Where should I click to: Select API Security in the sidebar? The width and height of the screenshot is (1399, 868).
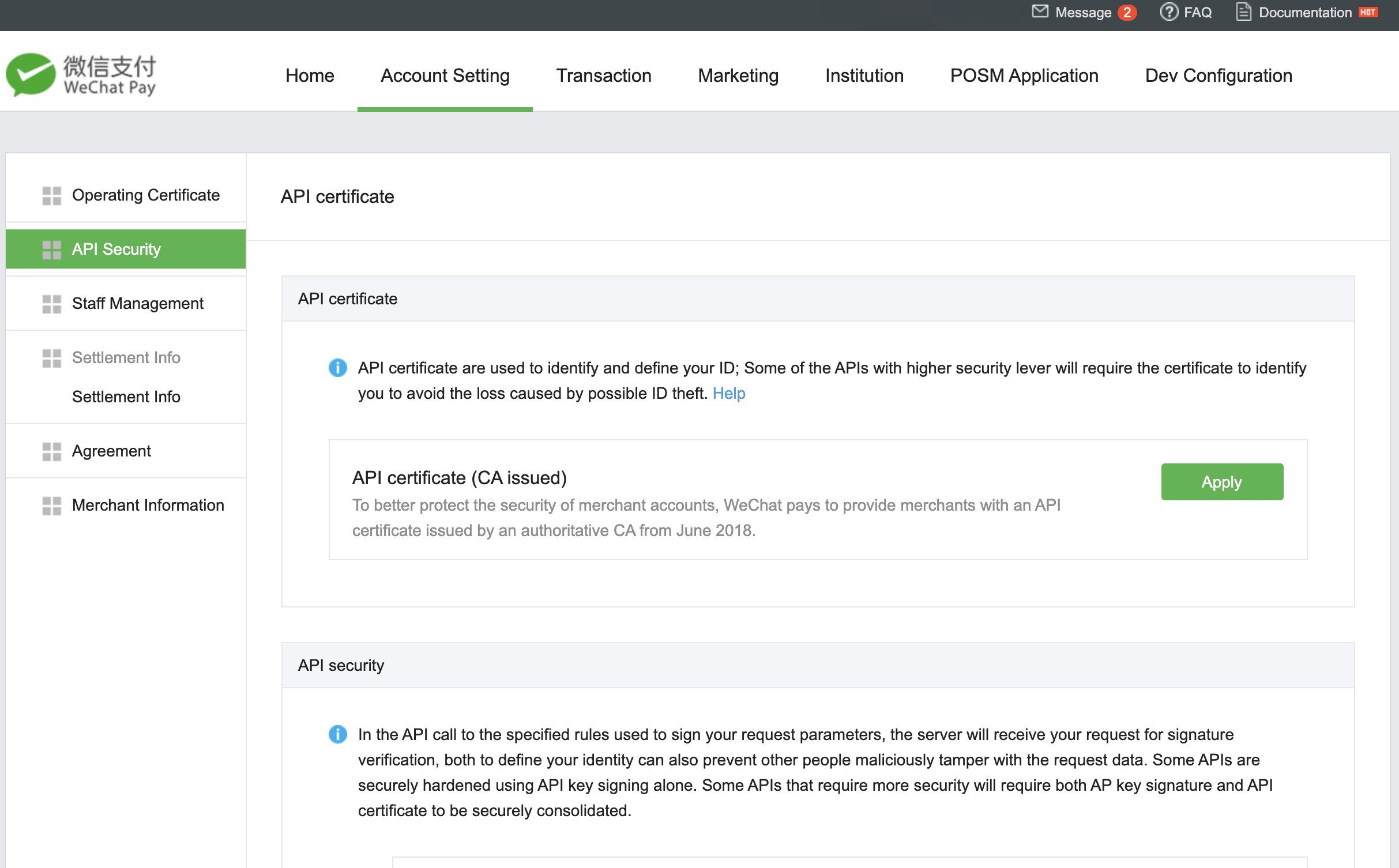(x=116, y=249)
